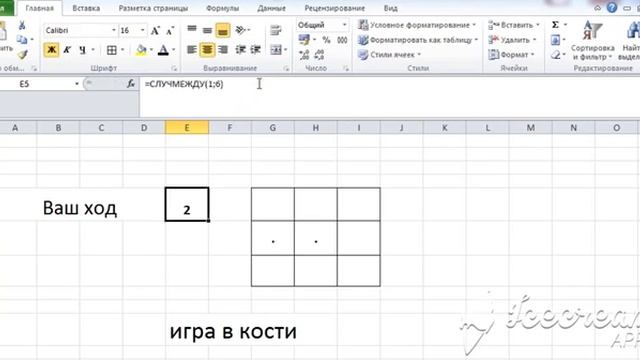Open Форматировать как таблицу menu
Image resolution: width=640 pixels, height=360 pixels.
coord(418,40)
